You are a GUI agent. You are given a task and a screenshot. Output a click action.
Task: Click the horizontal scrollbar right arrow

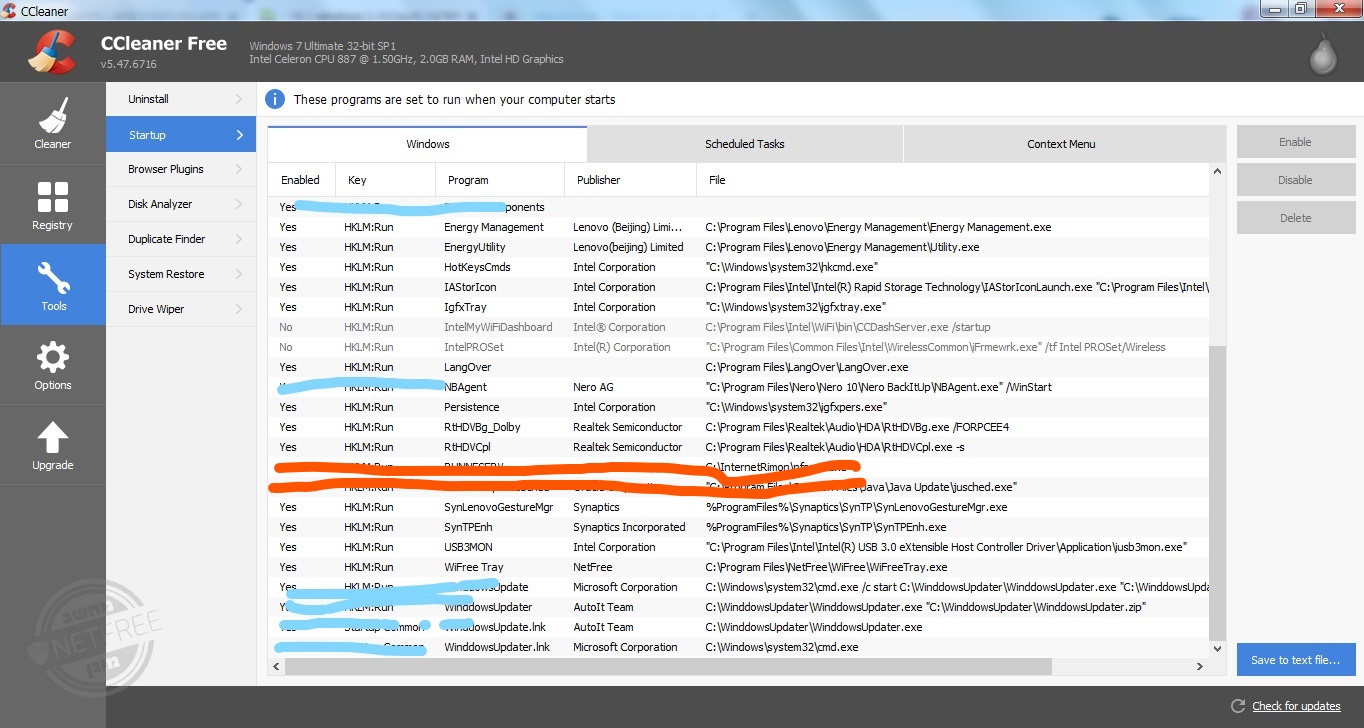click(1201, 666)
